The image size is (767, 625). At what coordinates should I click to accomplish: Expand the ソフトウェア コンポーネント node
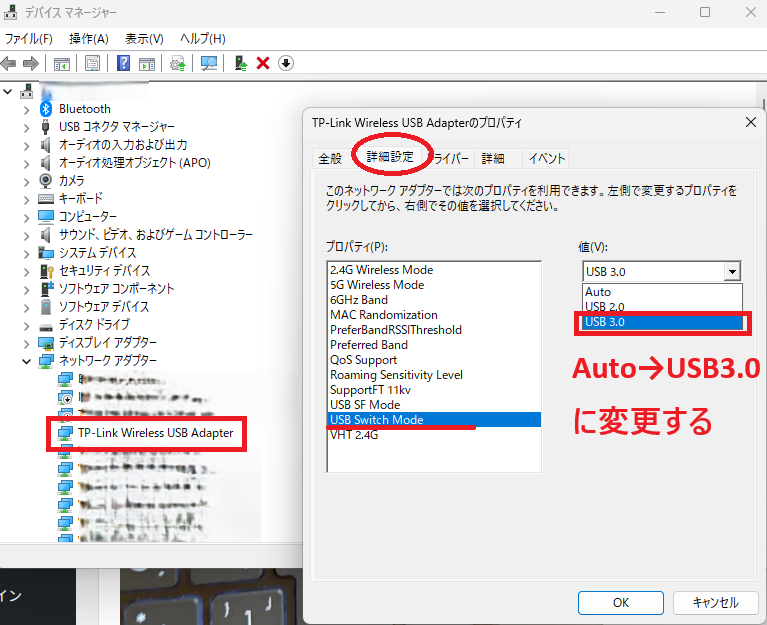pos(26,290)
